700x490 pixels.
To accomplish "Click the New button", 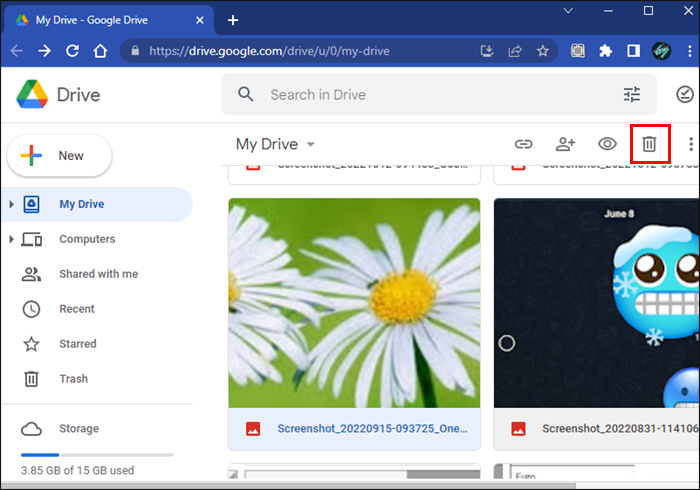I will tap(59, 156).
